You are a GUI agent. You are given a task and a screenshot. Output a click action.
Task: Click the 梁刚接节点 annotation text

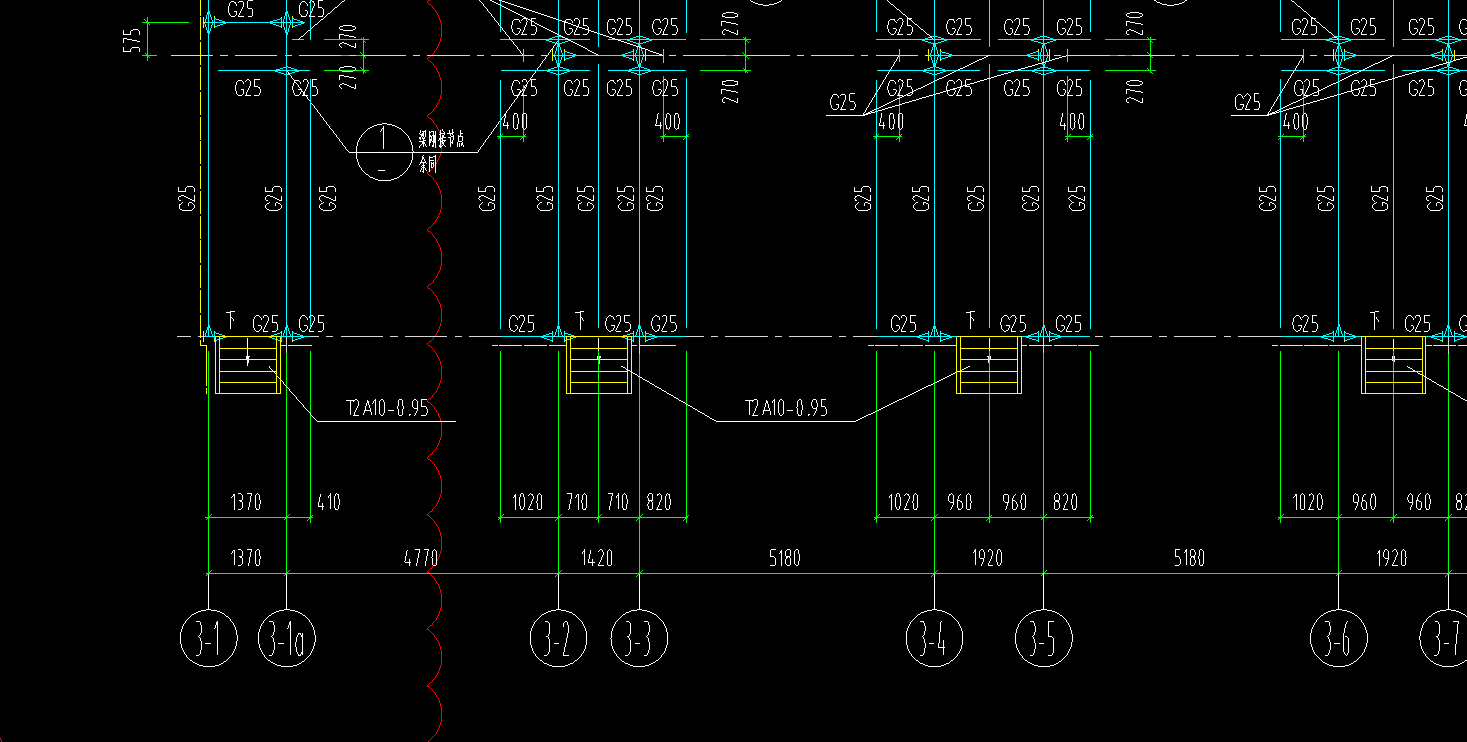[x=441, y=141]
